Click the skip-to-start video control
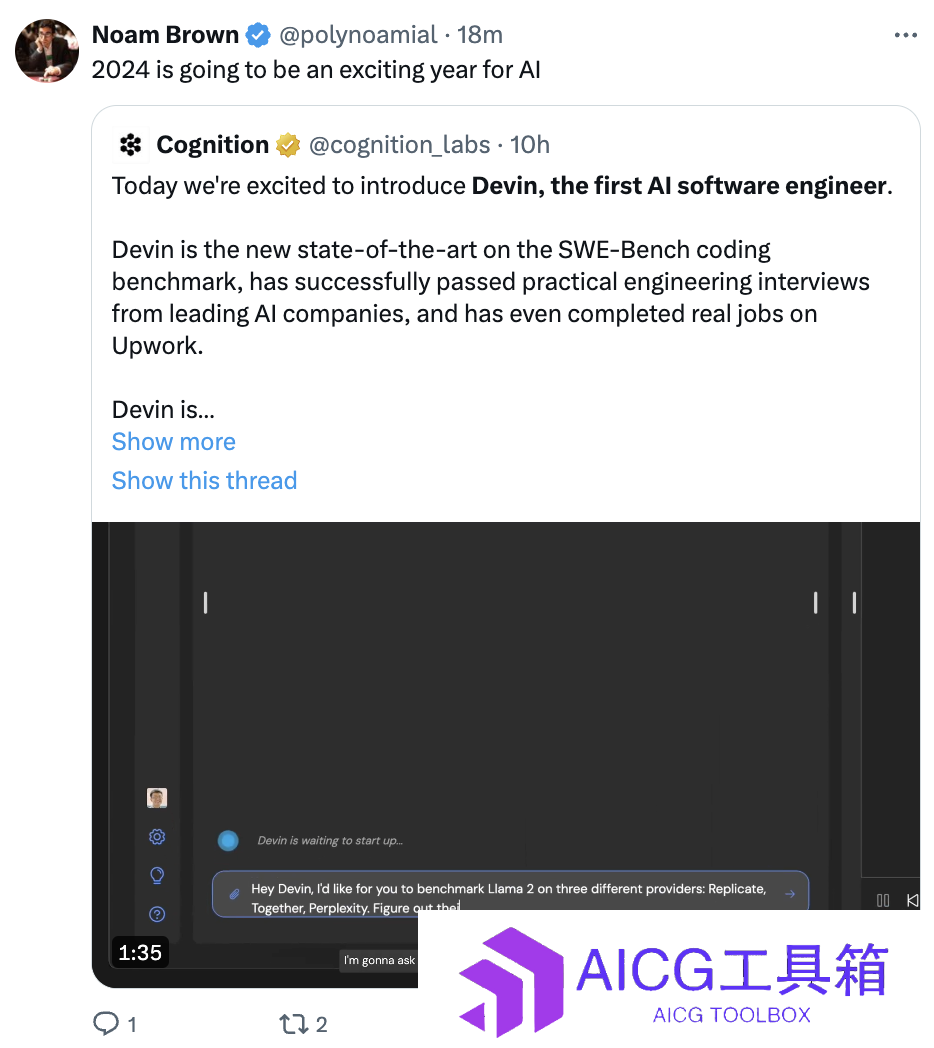934x1048 pixels. click(913, 900)
